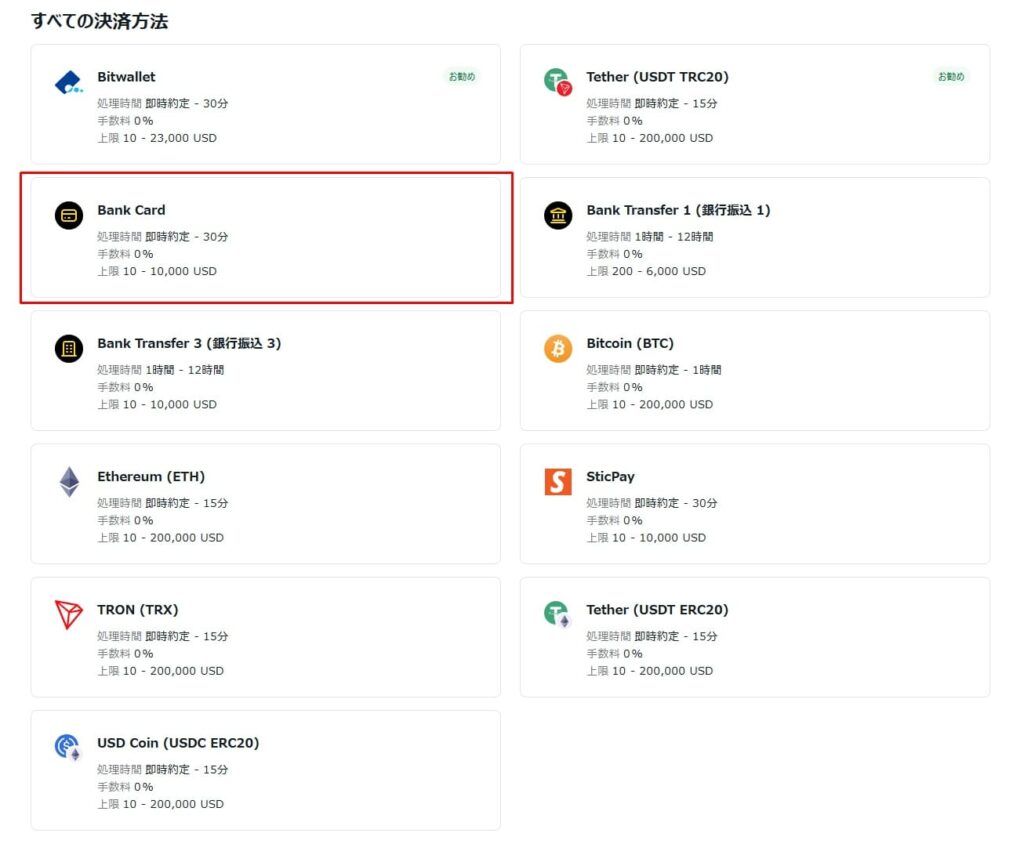Click the Tether USDT ERC20 icon
The height and width of the screenshot is (862, 1024).
tap(557, 615)
